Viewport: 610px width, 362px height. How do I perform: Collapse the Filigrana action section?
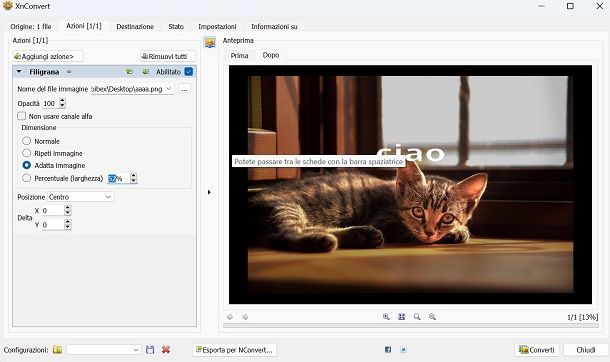(19, 72)
